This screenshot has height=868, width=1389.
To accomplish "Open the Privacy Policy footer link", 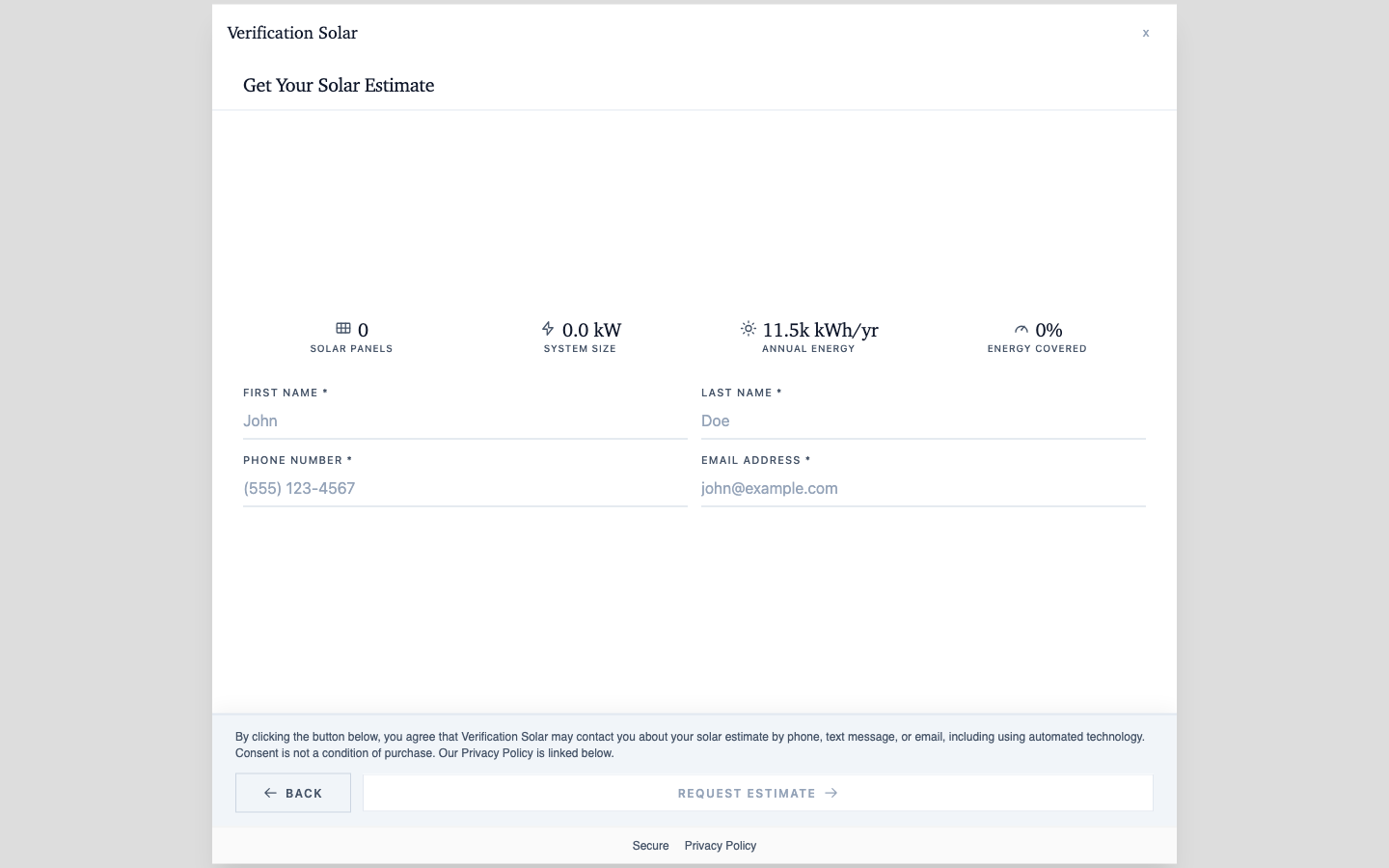I will 721,846.
